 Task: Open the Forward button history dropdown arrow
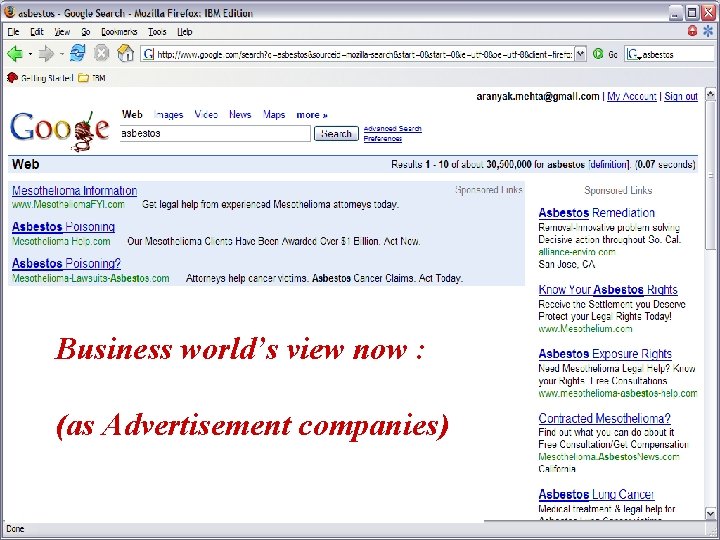(x=62, y=54)
